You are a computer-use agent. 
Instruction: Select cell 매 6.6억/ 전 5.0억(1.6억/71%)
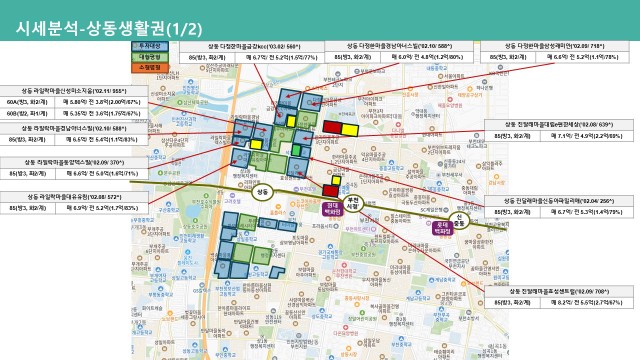[x=101, y=173]
